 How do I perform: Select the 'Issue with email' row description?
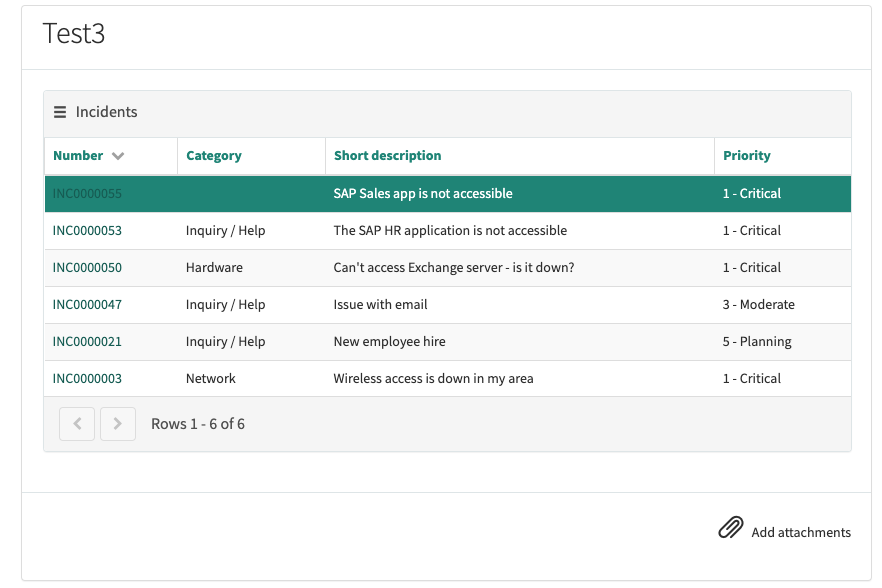[x=380, y=304]
